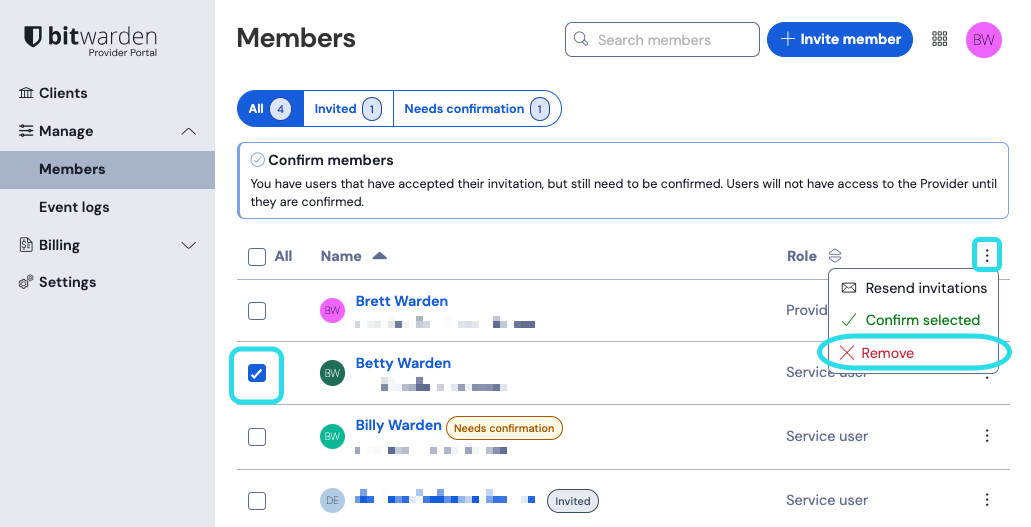The width and height of the screenshot is (1031, 527).
Task: Open Billy Warden member name link
Action: tap(398, 425)
